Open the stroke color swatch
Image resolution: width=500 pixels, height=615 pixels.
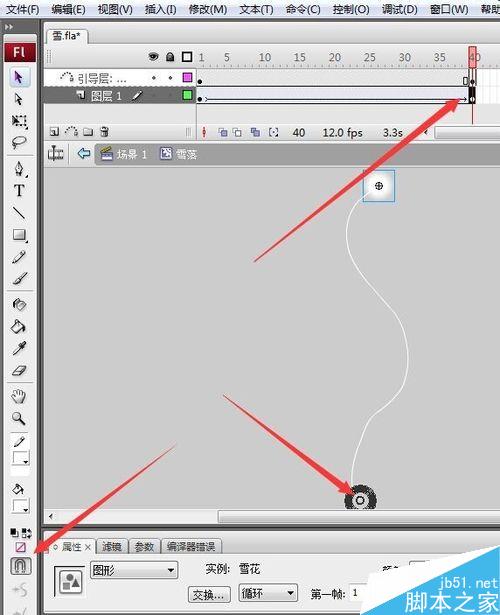pos(20,458)
